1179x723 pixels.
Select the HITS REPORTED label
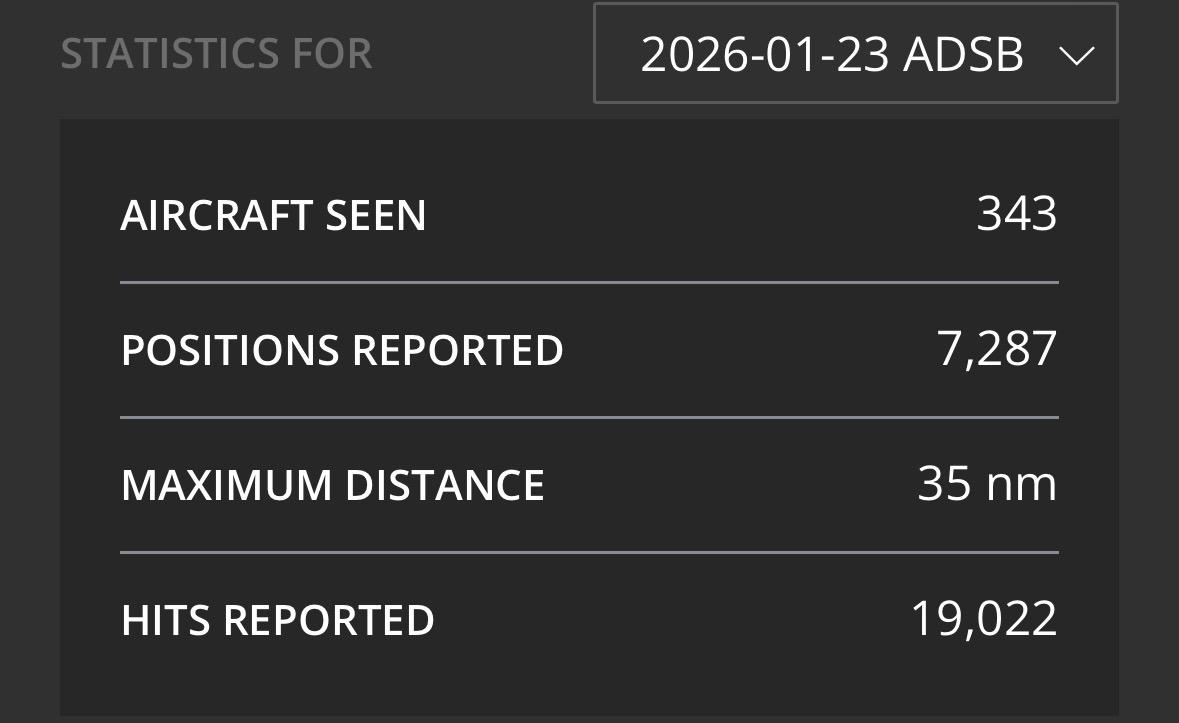pyautogui.click(x=277, y=621)
